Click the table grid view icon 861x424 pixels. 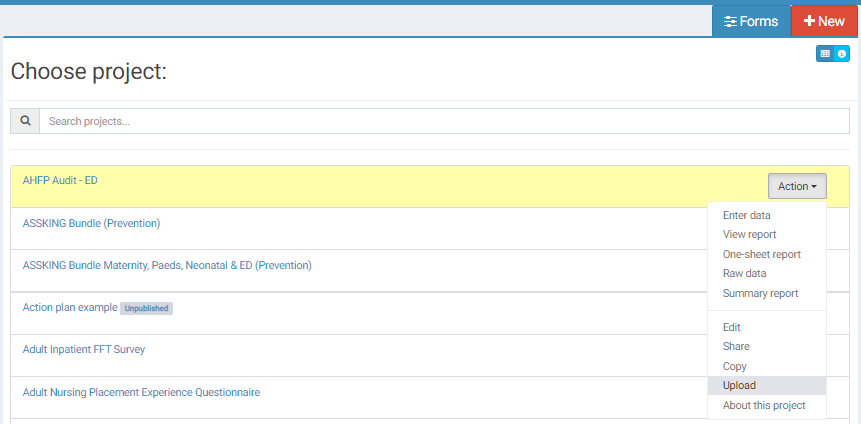click(x=825, y=54)
